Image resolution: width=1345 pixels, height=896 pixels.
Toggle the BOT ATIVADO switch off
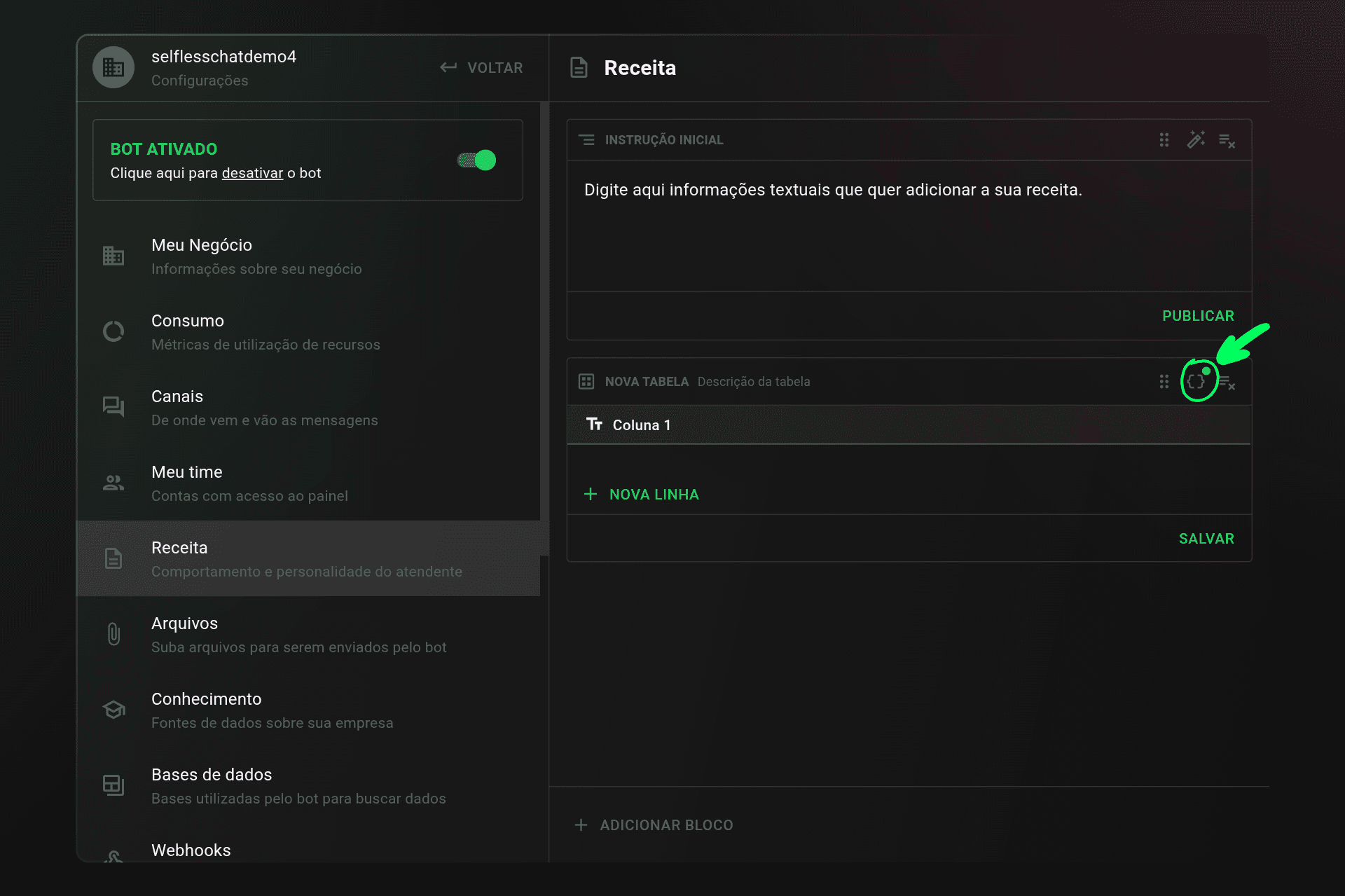point(477,160)
